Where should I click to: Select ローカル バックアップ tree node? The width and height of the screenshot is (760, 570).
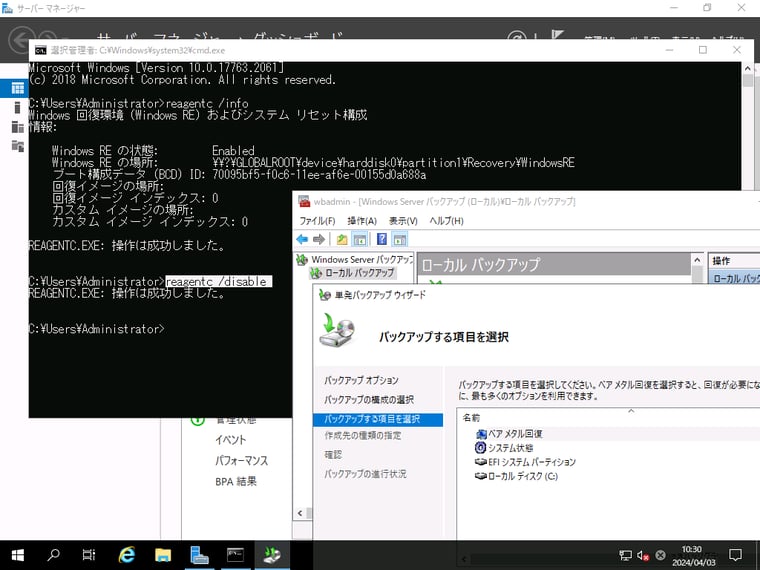coord(359,273)
